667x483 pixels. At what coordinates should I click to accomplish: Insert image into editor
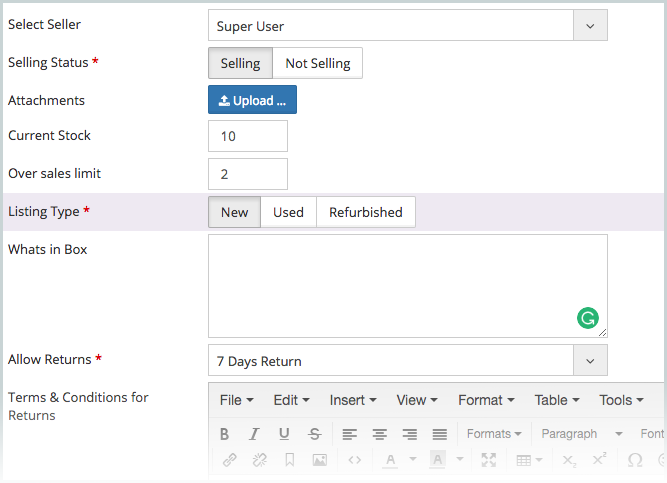tap(319, 460)
